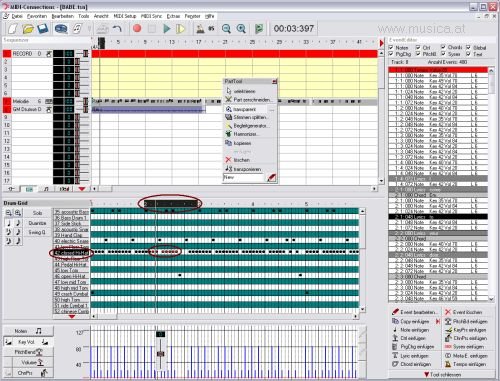Viewport: 500px width, 381px height.
Task: Open the Hilfe menu
Action: pos(210,16)
